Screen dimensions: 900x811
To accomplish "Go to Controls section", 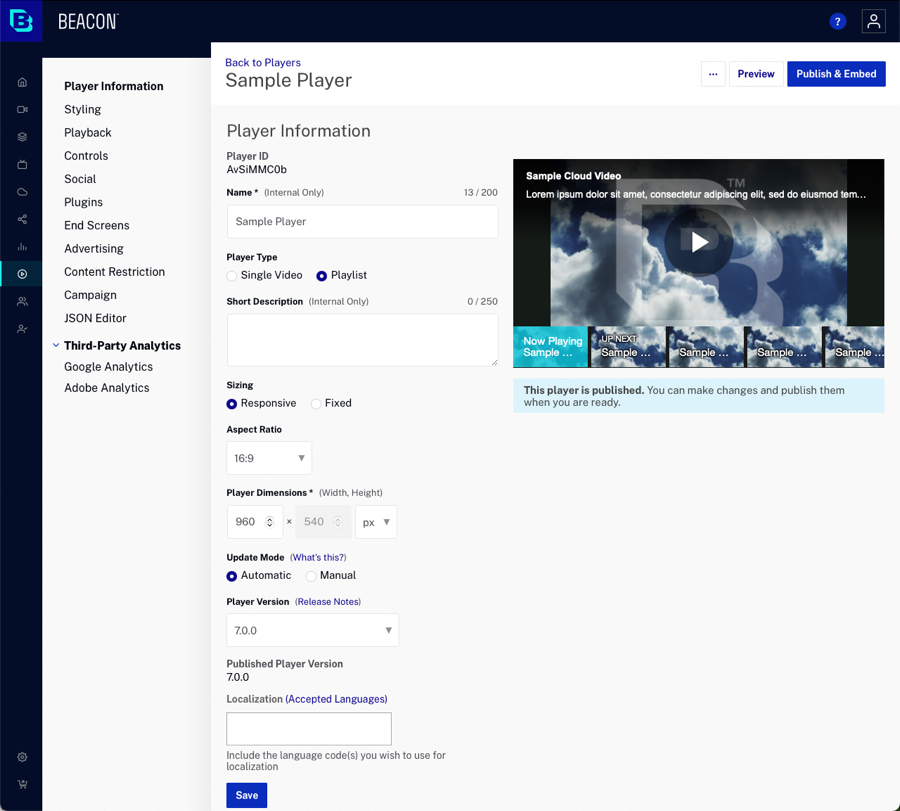I will click(x=86, y=156).
